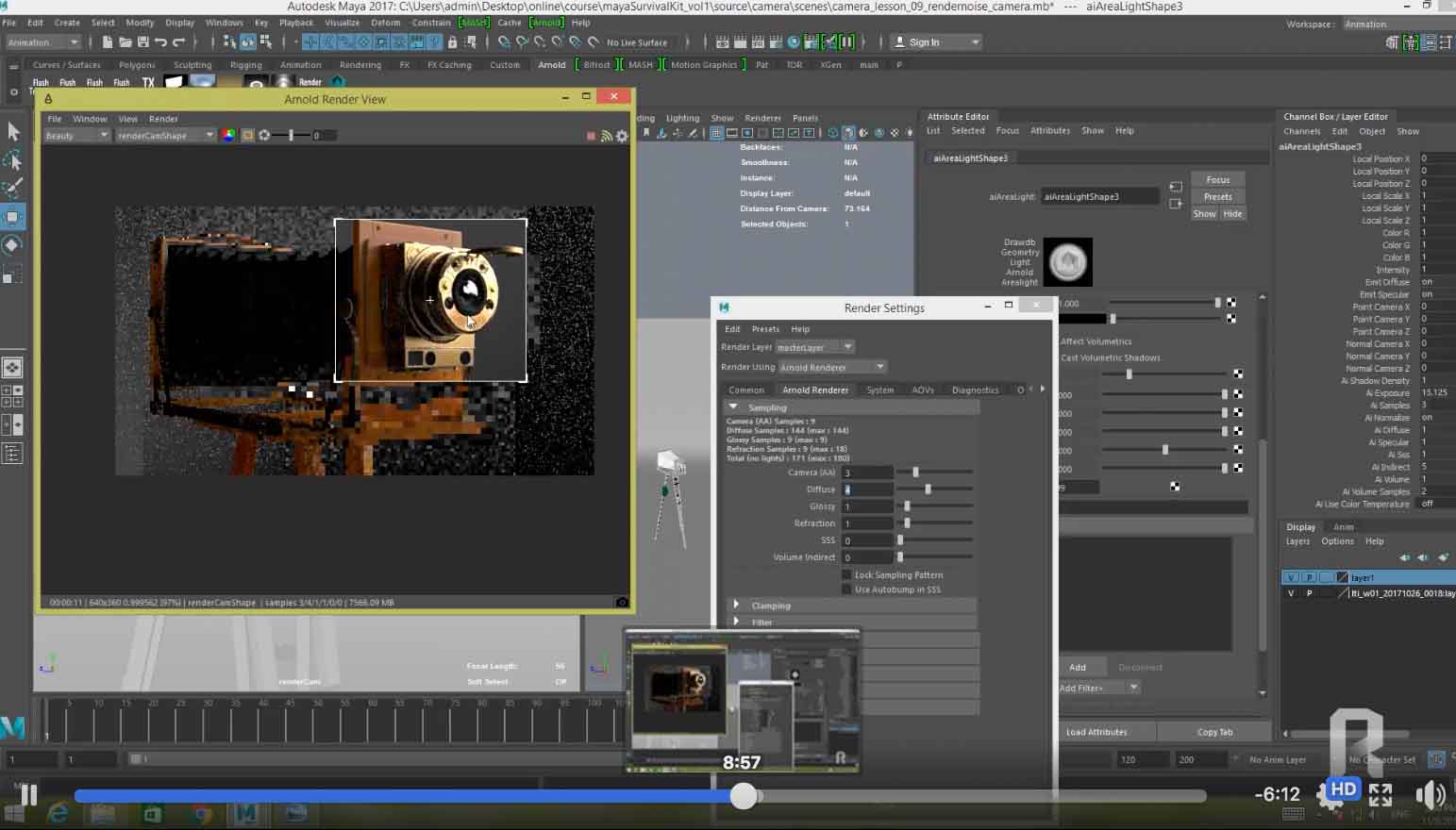Click the Undo arrow icon
The height and width of the screenshot is (830, 1456).
[160, 41]
